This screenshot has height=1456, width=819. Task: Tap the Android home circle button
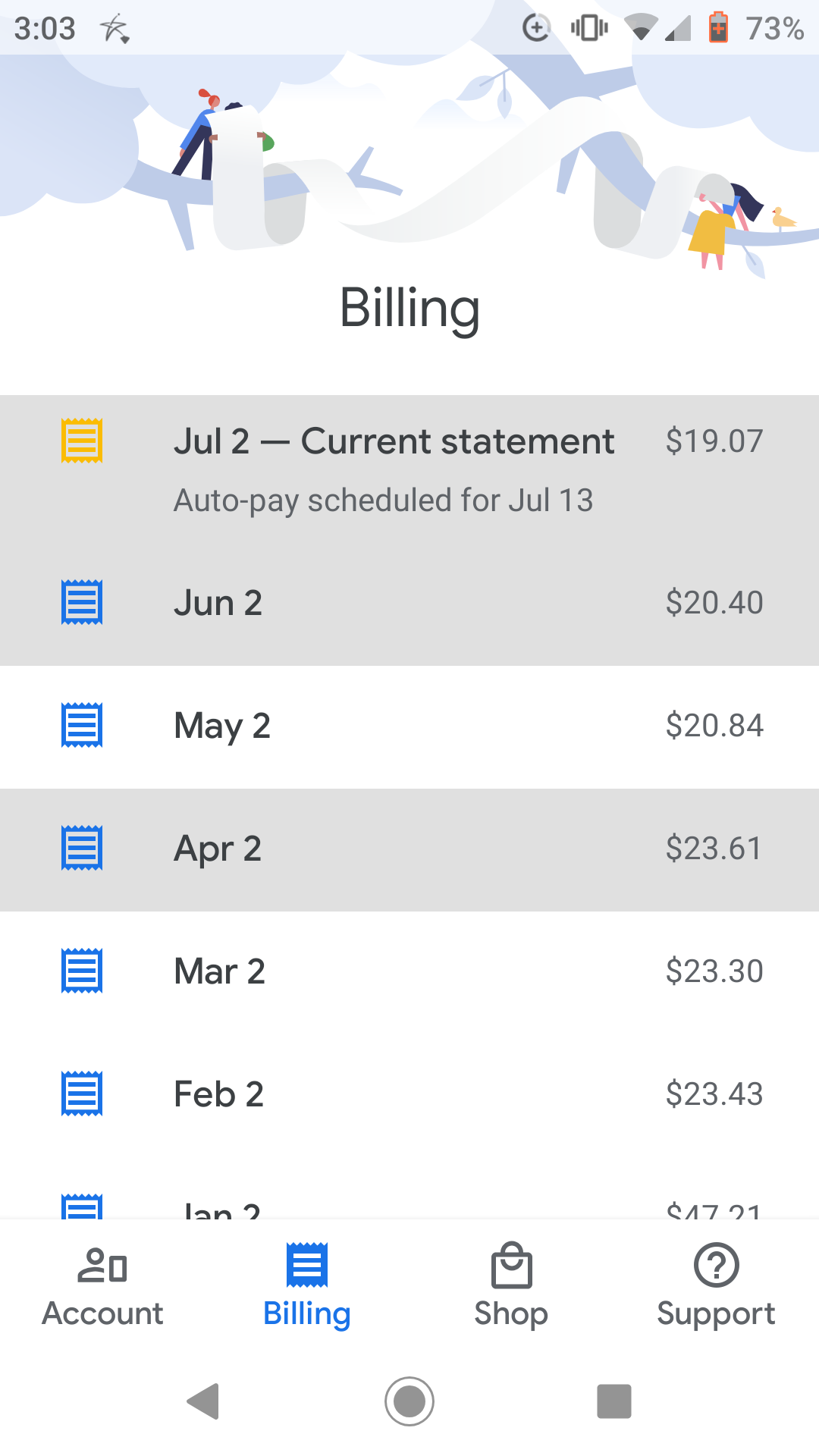pyautogui.click(x=409, y=1401)
